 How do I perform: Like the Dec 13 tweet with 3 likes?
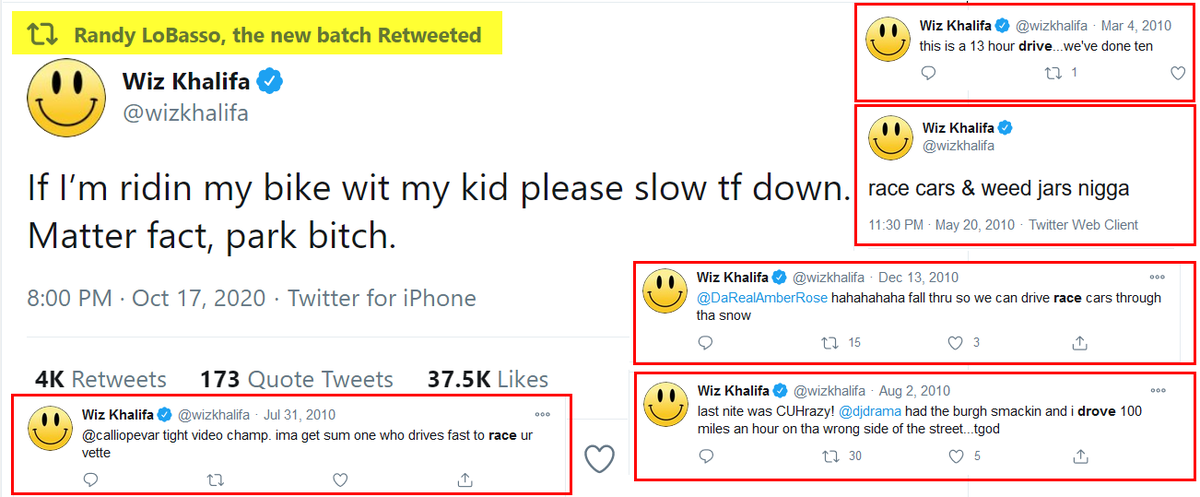coord(955,343)
